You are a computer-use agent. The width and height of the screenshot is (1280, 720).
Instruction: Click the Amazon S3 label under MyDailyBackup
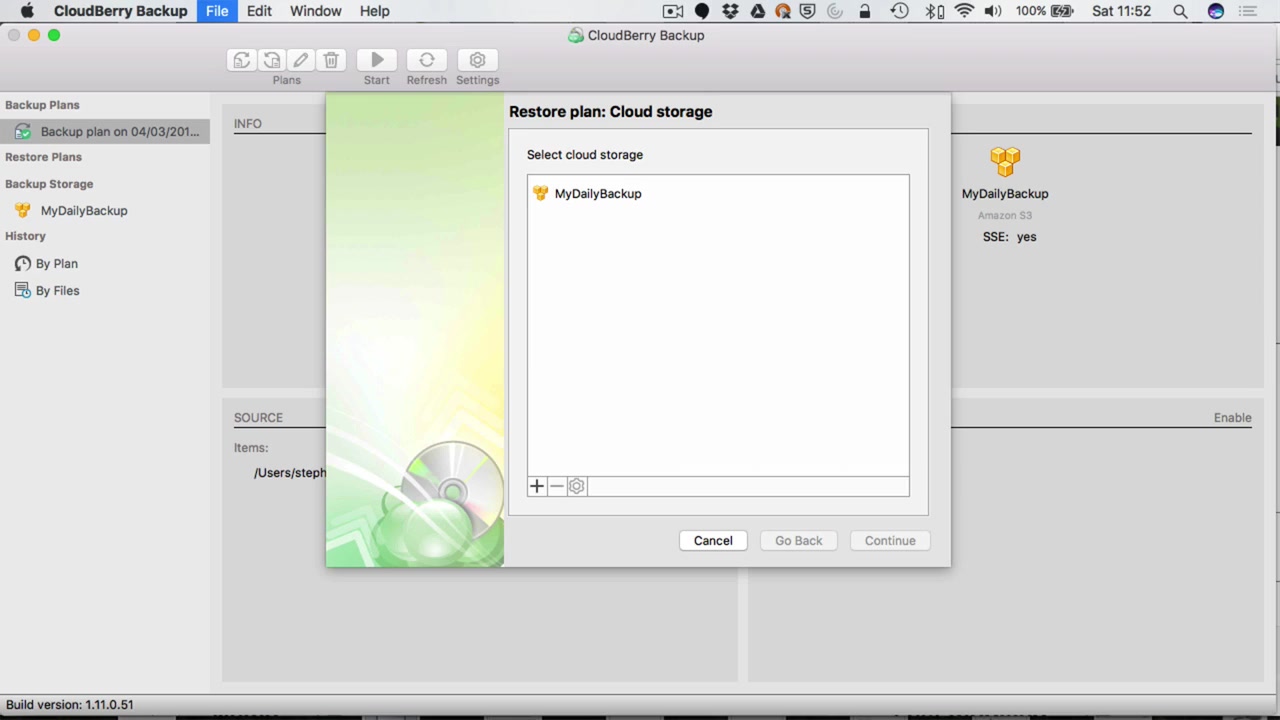[1005, 216]
